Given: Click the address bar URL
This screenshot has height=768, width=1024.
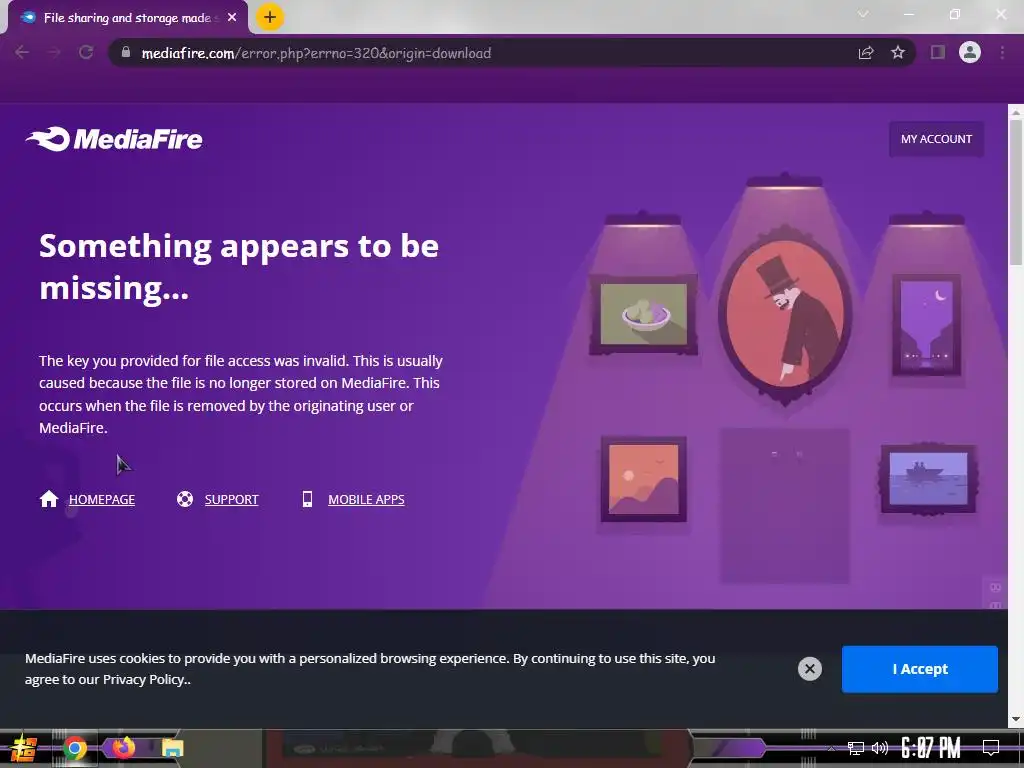Looking at the screenshot, I should (316, 54).
